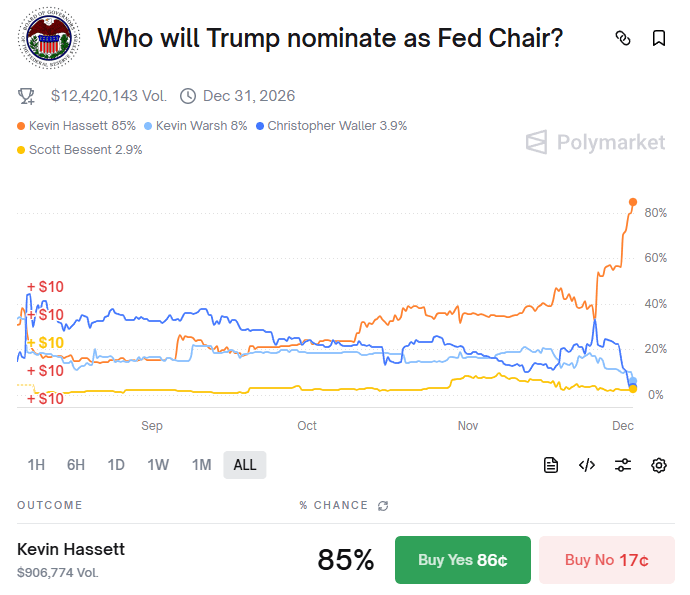Copy the market link icon
This screenshot has width=690, height=595.
623,39
